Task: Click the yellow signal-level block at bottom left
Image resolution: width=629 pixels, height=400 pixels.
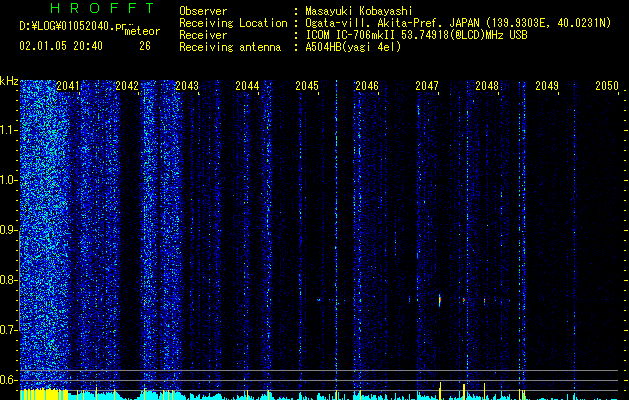Action: (44, 394)
